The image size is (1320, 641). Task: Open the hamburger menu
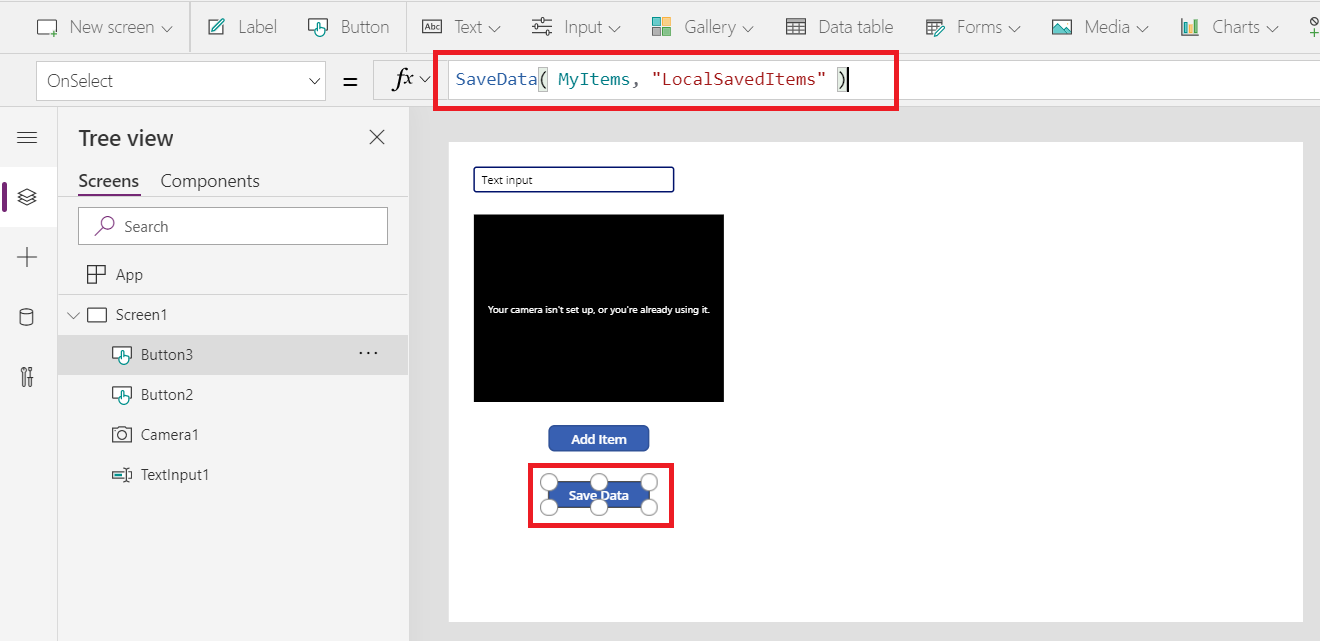pos(27,137)
